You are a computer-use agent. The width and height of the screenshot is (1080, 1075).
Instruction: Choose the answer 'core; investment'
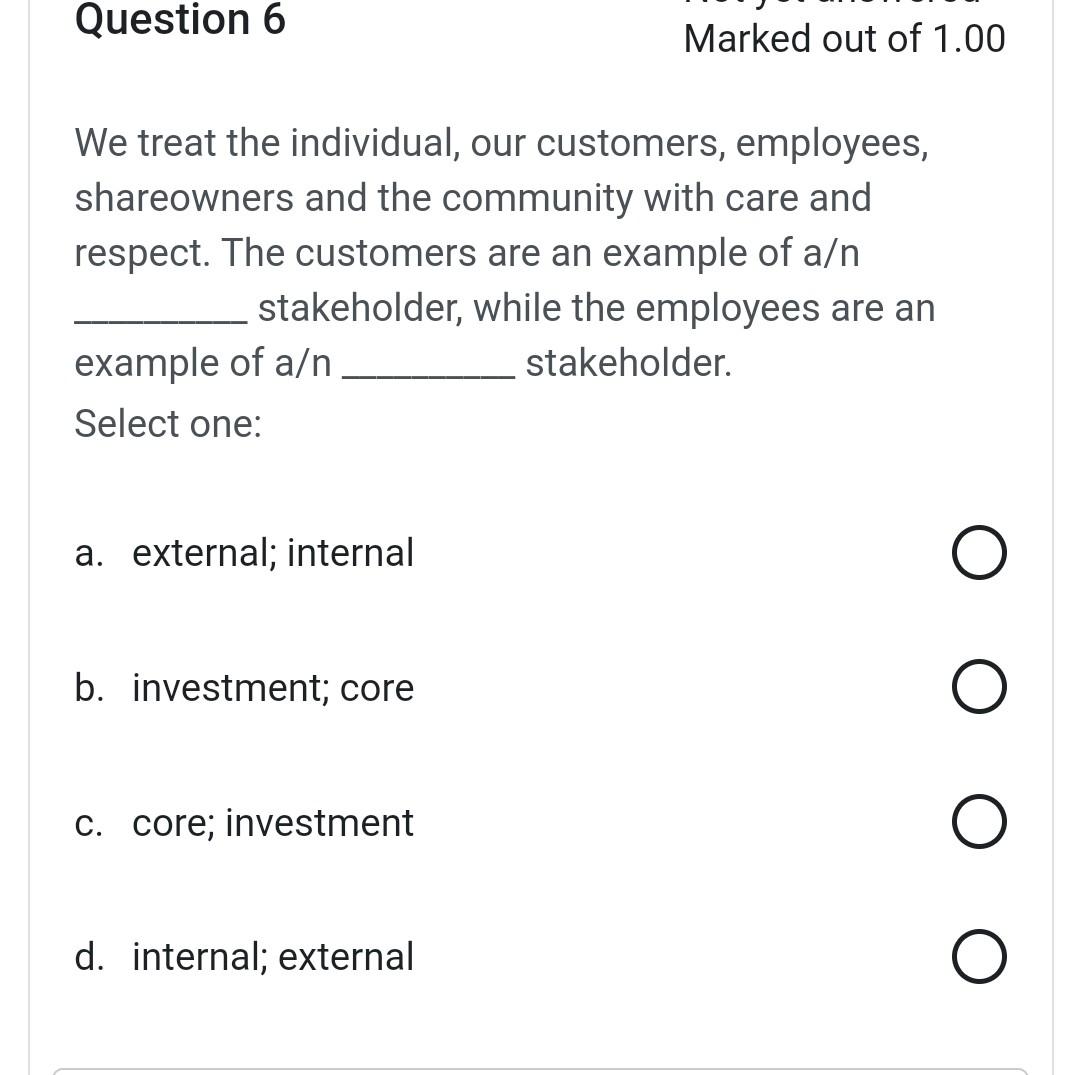click(978, 821)
